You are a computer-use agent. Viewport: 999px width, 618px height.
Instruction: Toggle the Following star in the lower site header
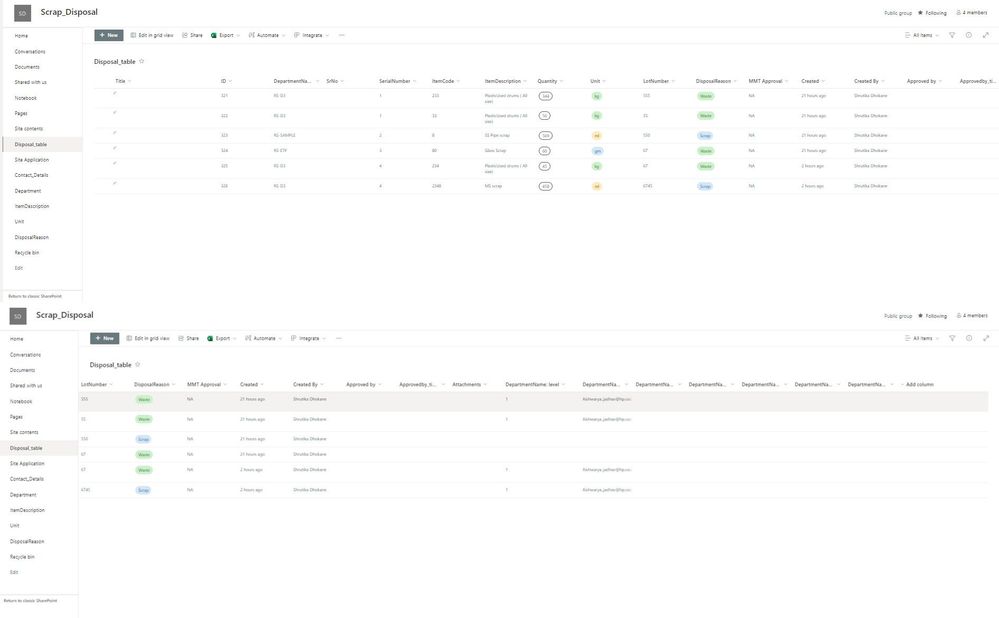click(x=920, y=316)
